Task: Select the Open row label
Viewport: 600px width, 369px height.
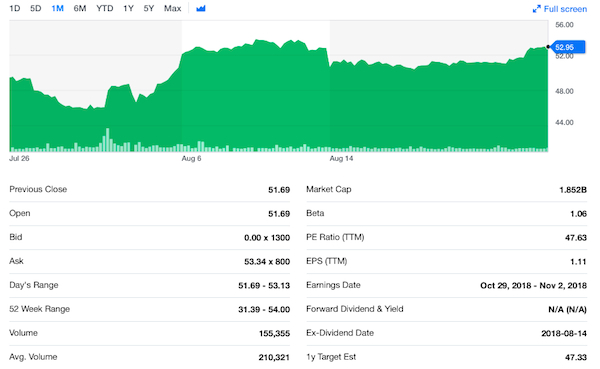Action: pyautogui.click(x=20, y=213)
